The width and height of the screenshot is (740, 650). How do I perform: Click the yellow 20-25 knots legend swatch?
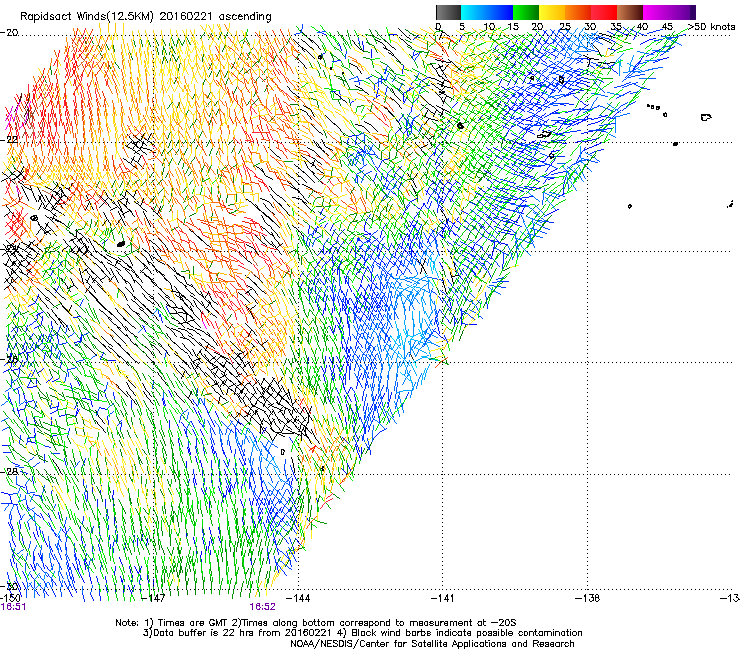tap(552, 12)
